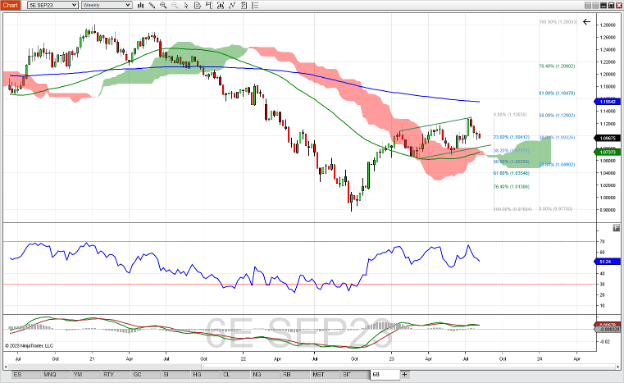Open the data series properties icon
624x384 pixels.
[197, 5]
